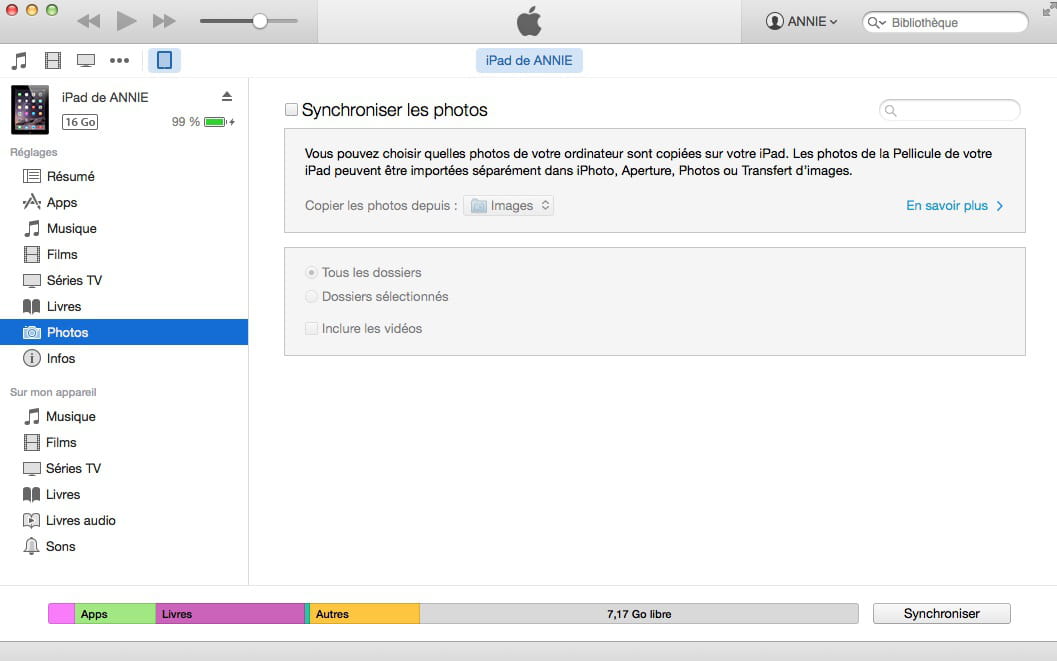Screen dimensions: 1057x661
Task: Click the fast-forward playback button
Action: [x=164, y=21]
